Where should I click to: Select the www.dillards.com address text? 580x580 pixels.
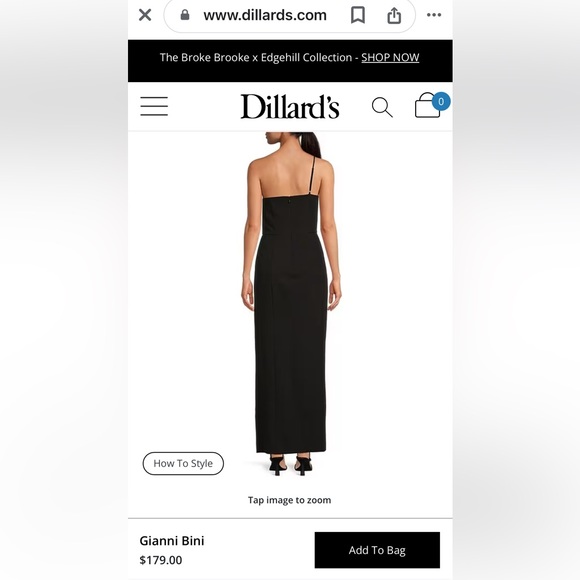(265, 15)
